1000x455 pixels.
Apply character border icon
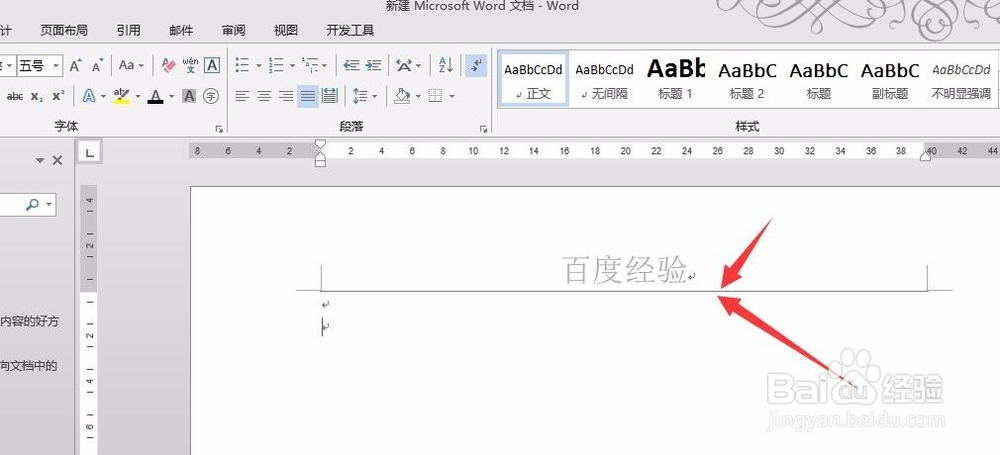(212, 65)
